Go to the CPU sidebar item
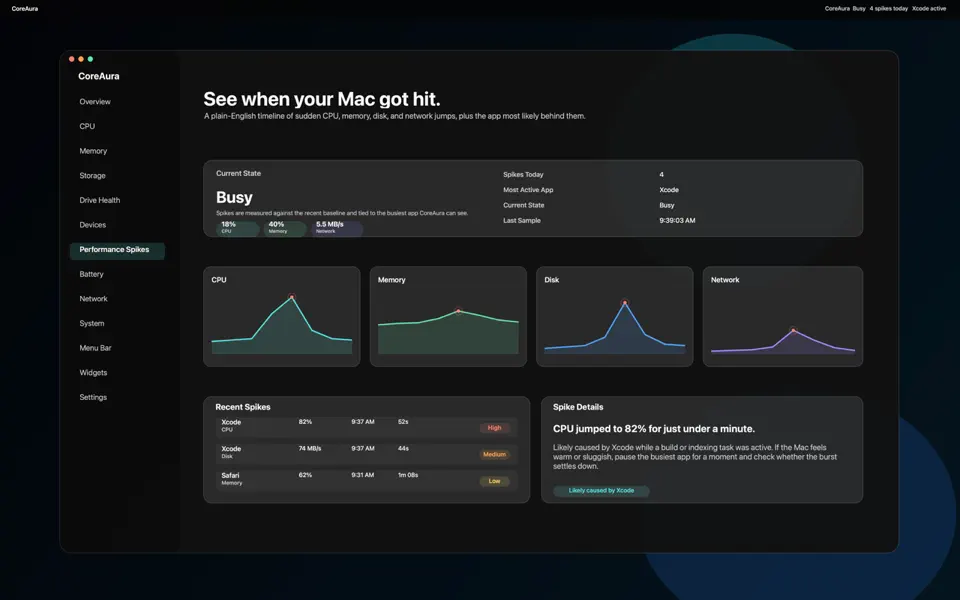Screen dimensions: 960x600 [87, 126]
